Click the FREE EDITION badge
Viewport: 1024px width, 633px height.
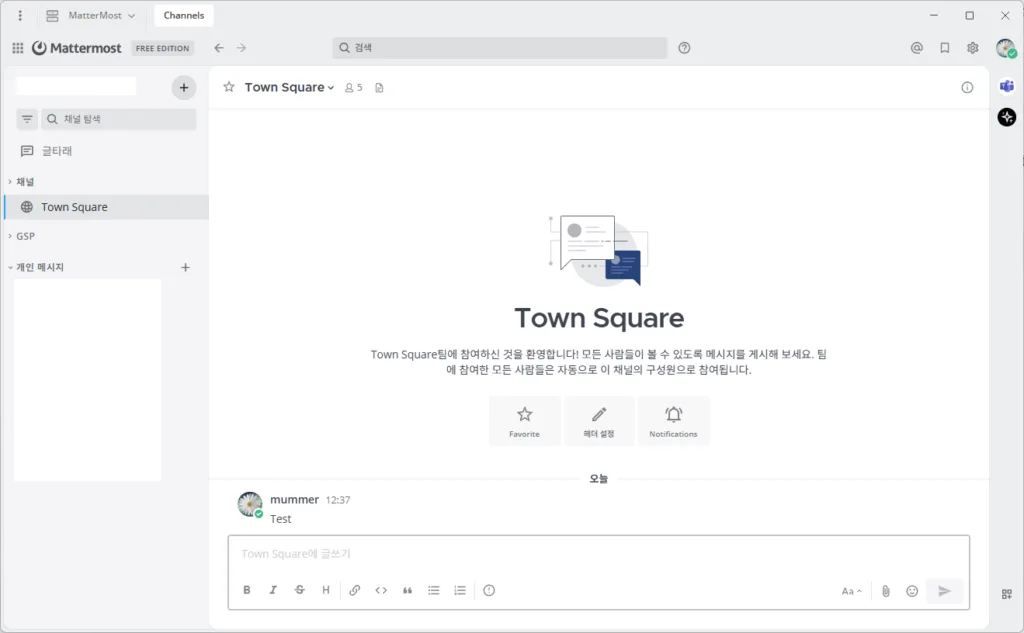[x=163, y=48]
